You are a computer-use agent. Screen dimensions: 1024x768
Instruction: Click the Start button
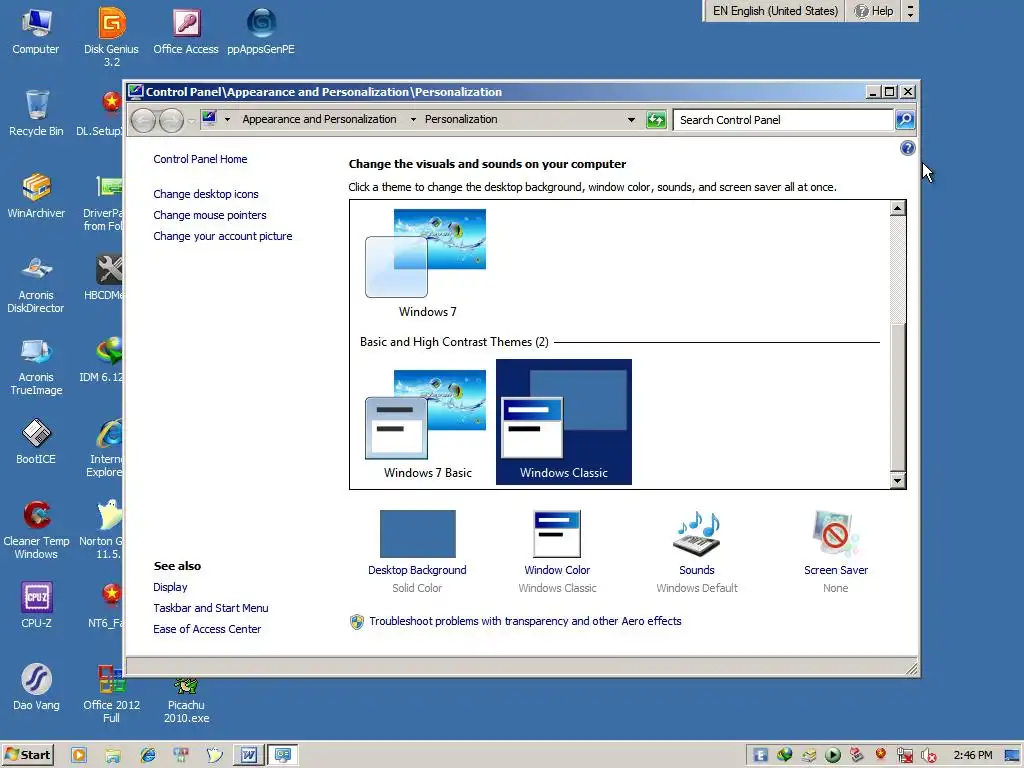pyautogui.click(x=27, y=755)
